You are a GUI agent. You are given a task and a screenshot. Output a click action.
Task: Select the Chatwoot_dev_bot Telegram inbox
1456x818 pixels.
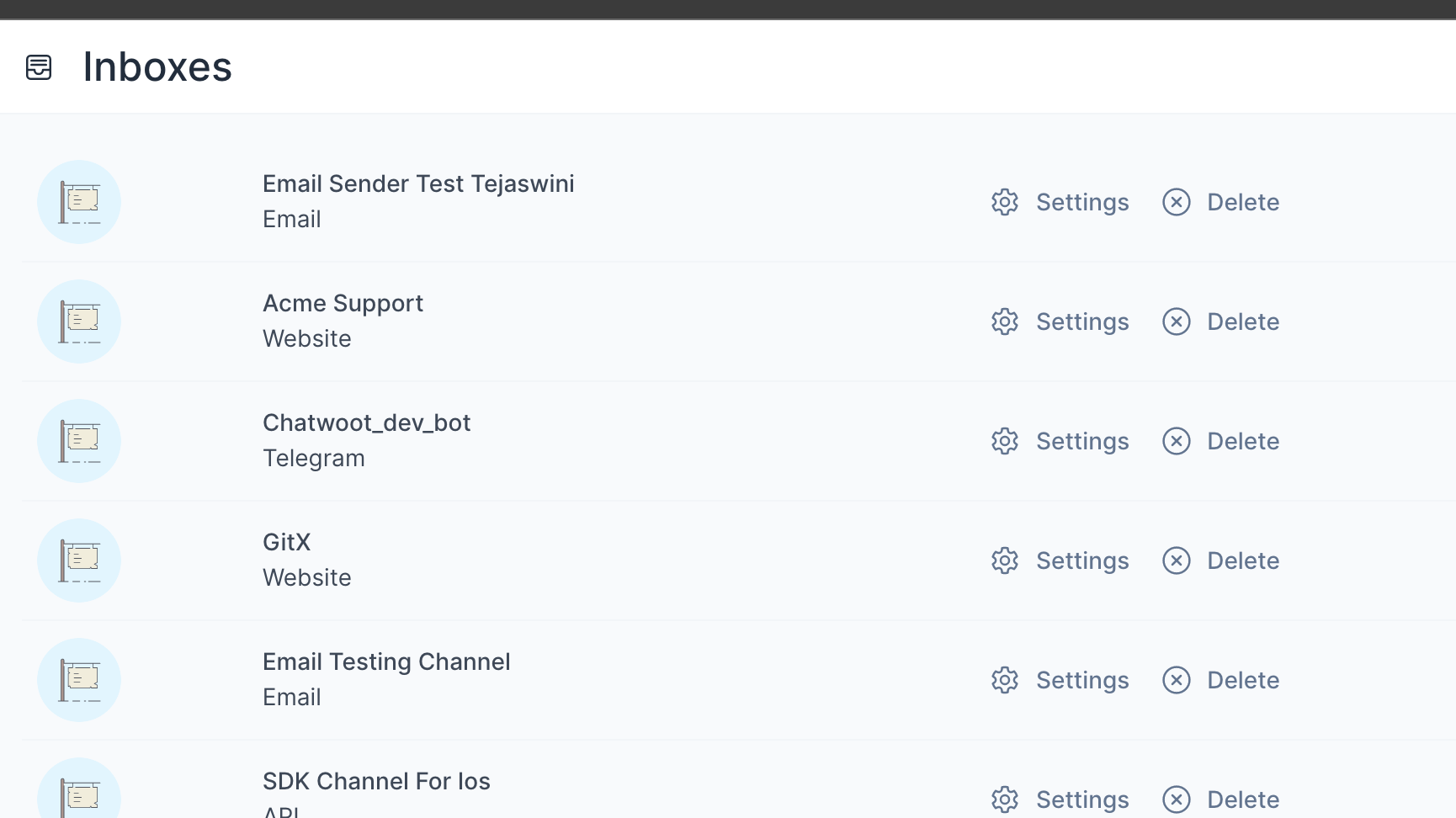367,422
